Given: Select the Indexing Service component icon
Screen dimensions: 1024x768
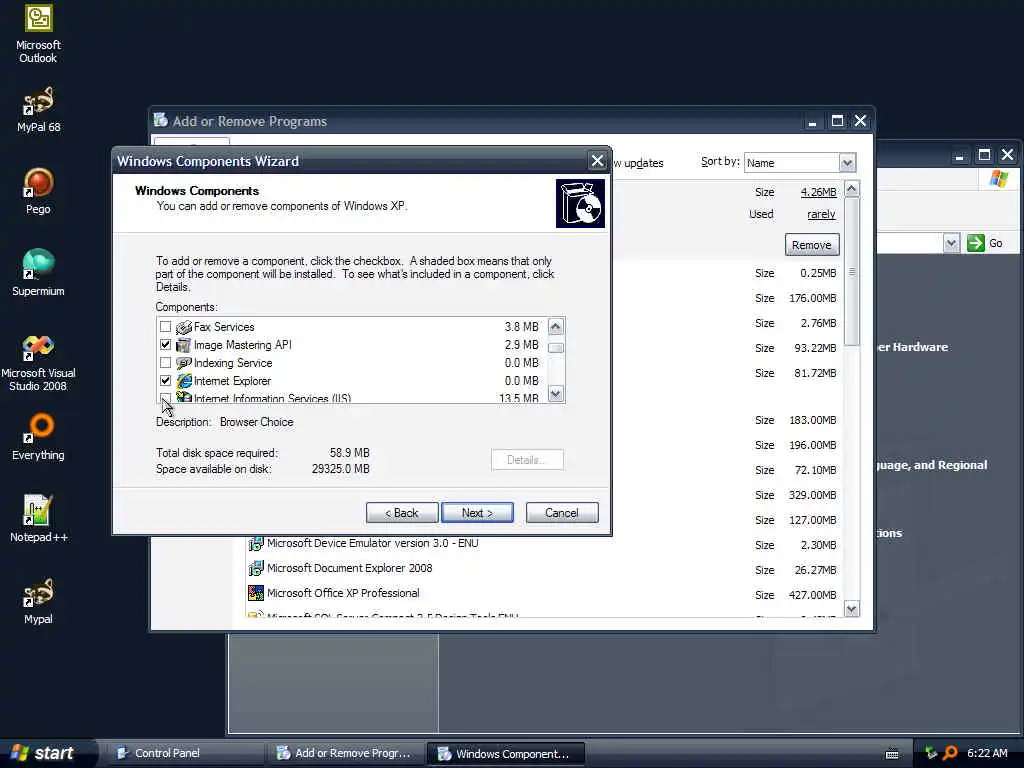Looking at the screenshot, I should 184,363.
